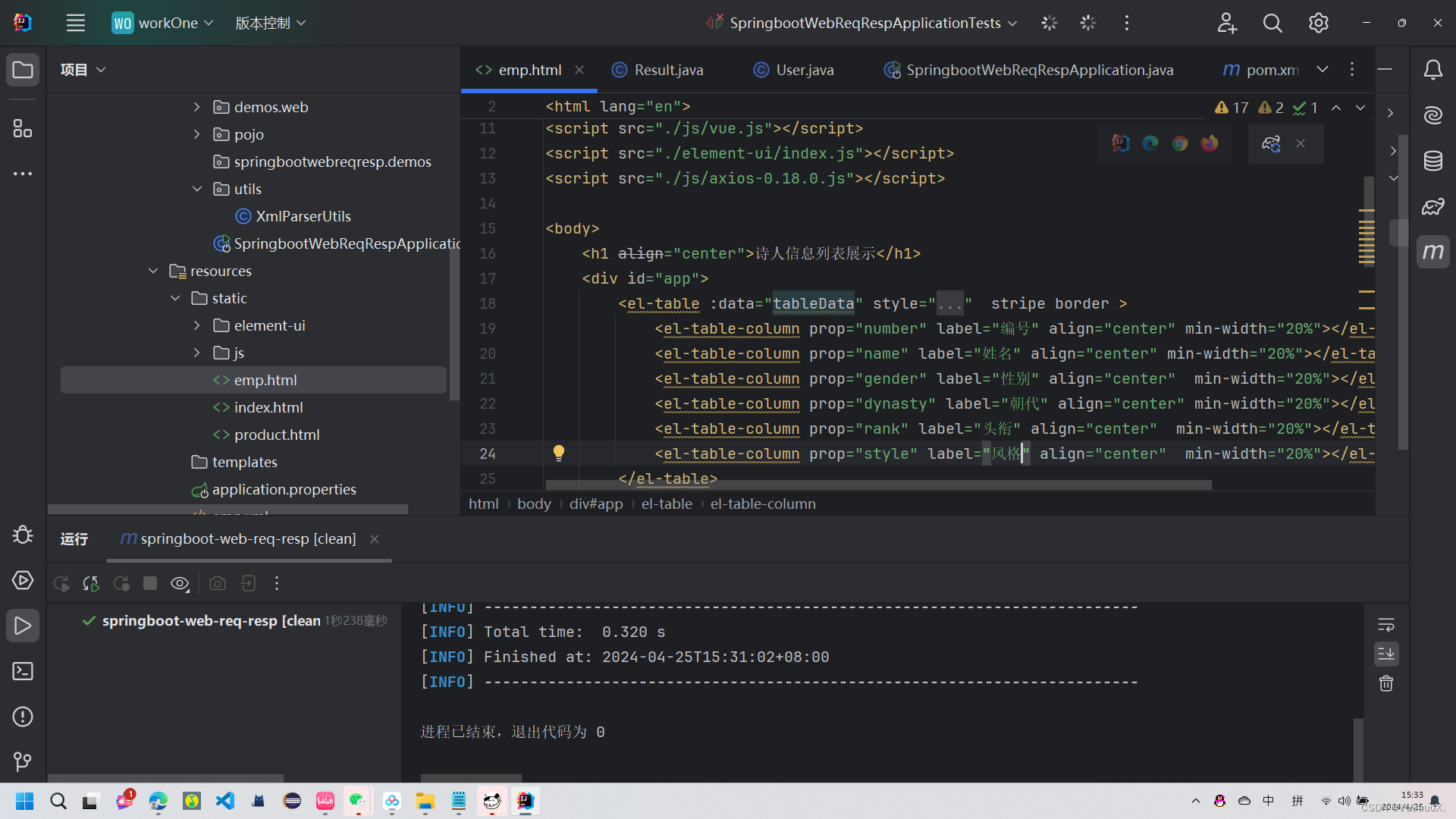Open index.html in project tree

268,407
